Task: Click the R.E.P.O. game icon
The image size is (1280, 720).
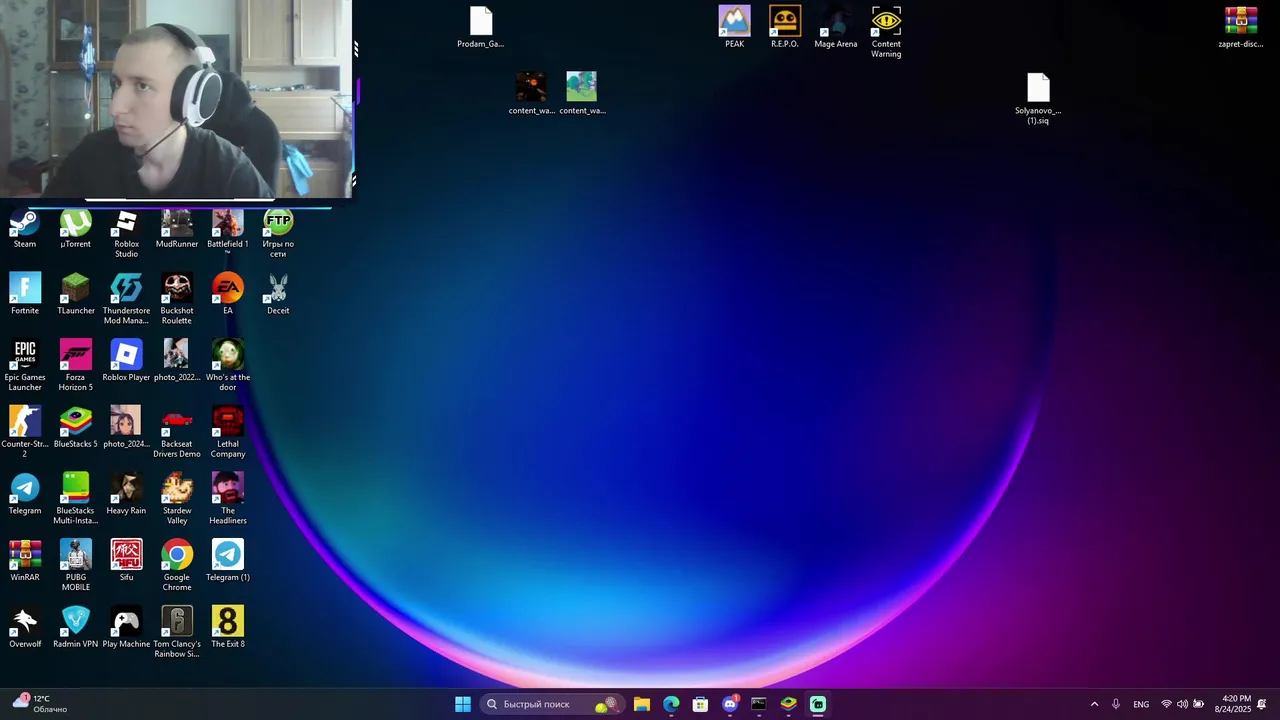Action: point(785,28)
